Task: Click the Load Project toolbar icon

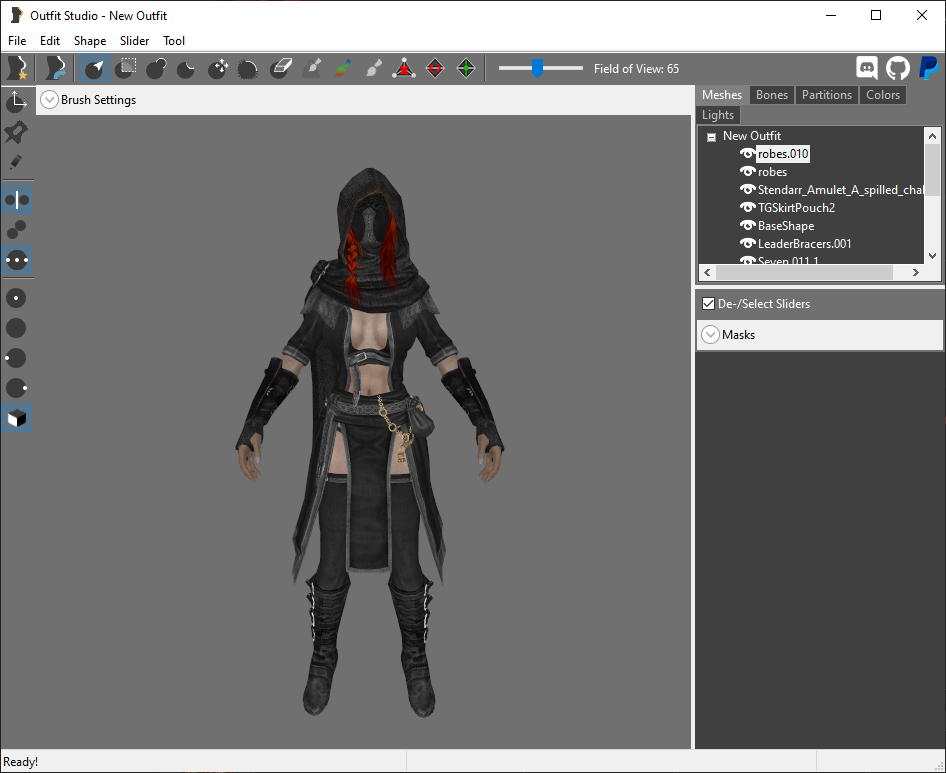Action: (57, 68)
